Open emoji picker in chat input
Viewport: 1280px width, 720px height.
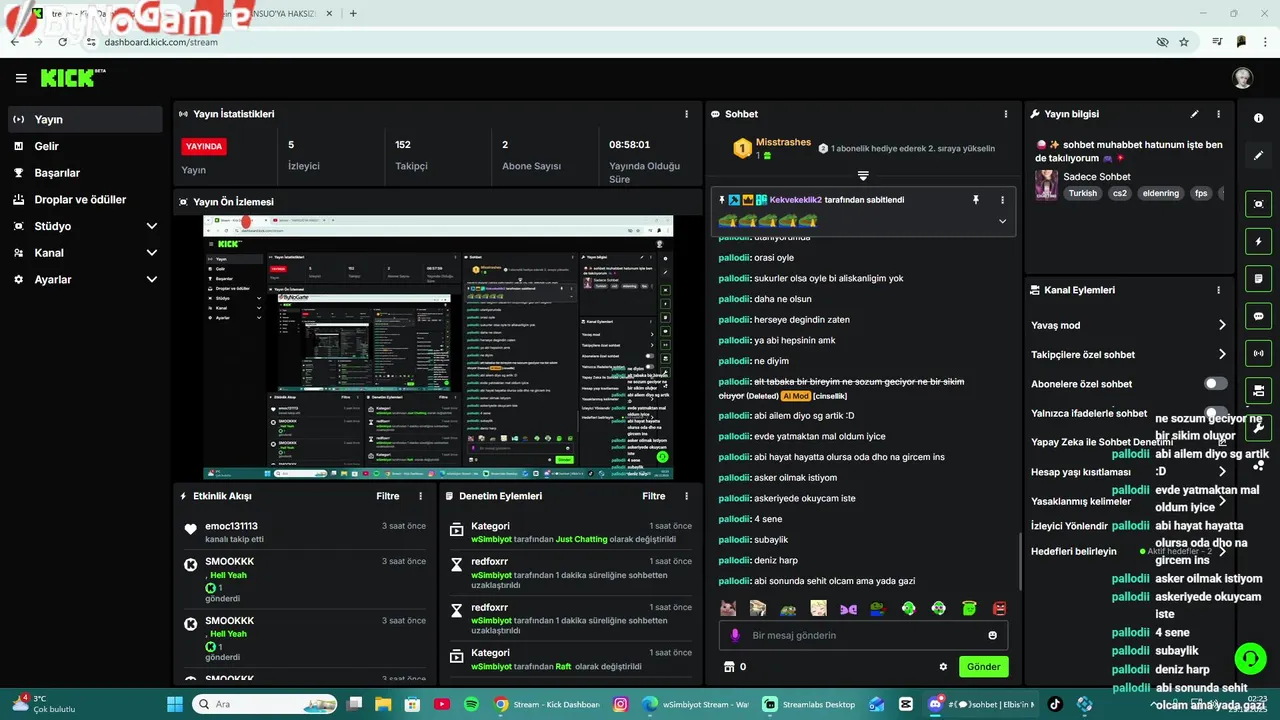[x=992, y=635]
